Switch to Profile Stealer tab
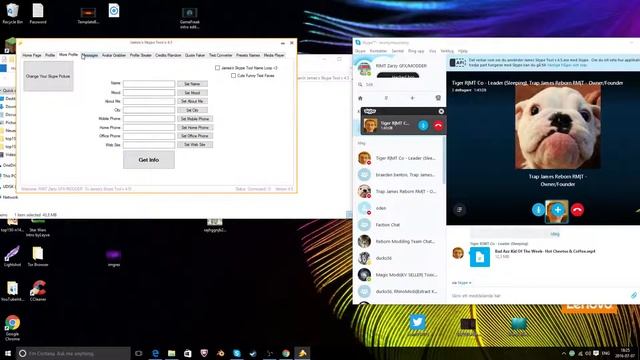 141,55
